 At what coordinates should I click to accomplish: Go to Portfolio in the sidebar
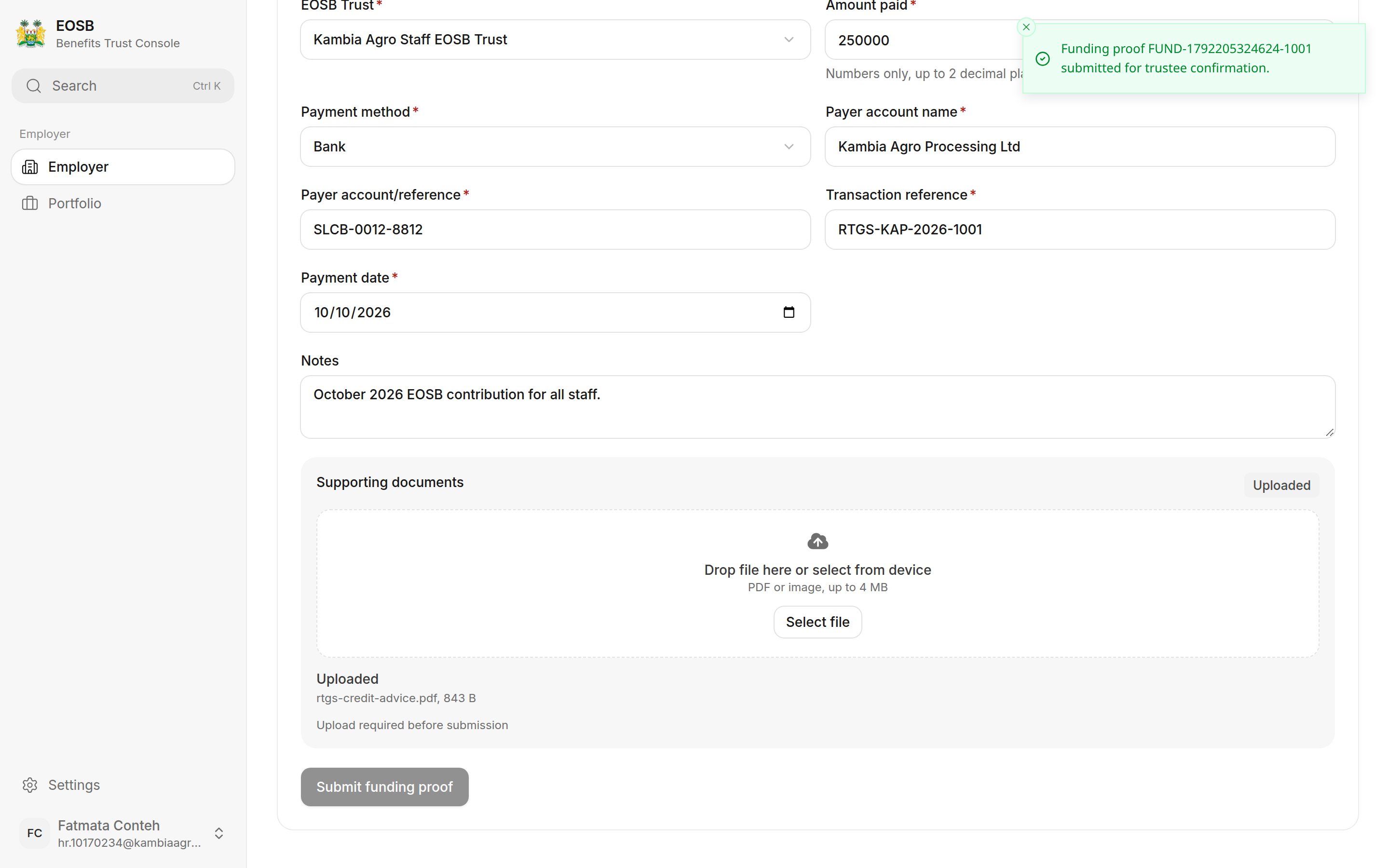(x=123, y=203)
